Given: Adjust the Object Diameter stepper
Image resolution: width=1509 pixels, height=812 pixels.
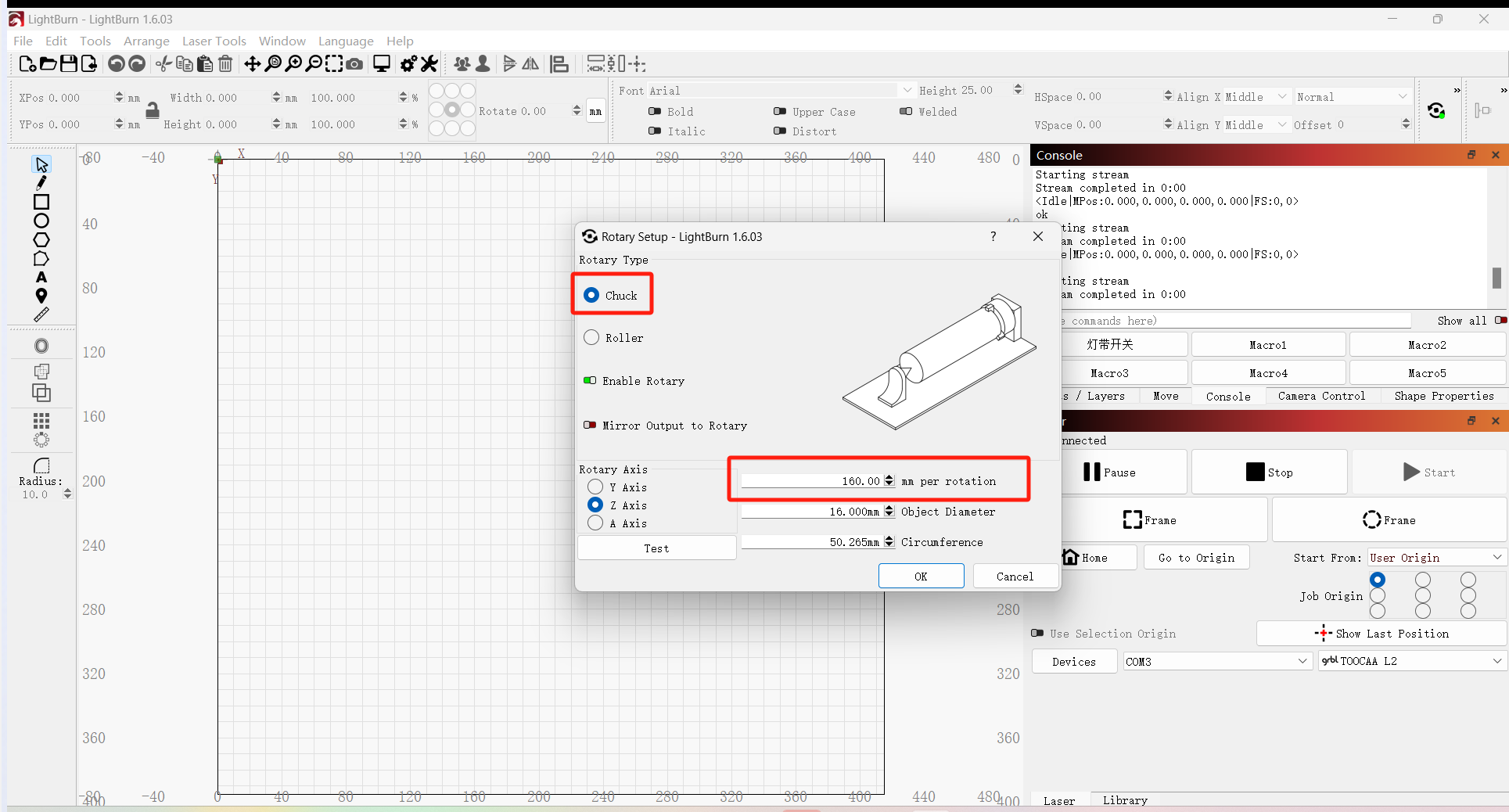Looking at the screenshot, I should coord(889,512).
